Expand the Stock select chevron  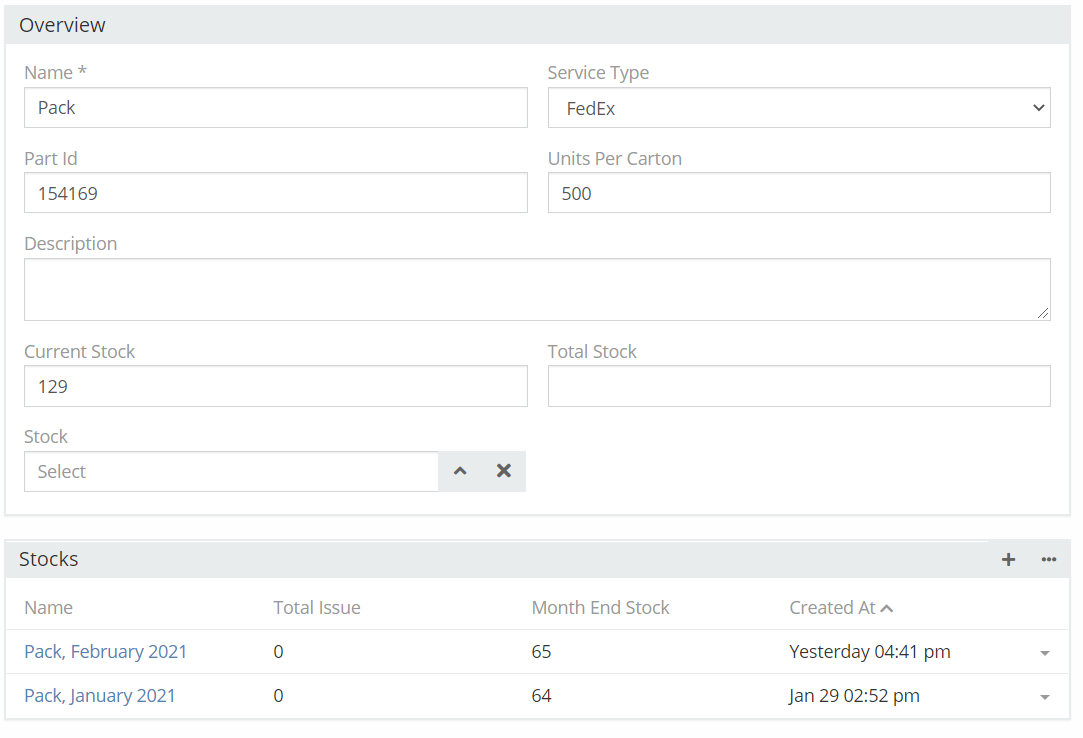point(460,471)
